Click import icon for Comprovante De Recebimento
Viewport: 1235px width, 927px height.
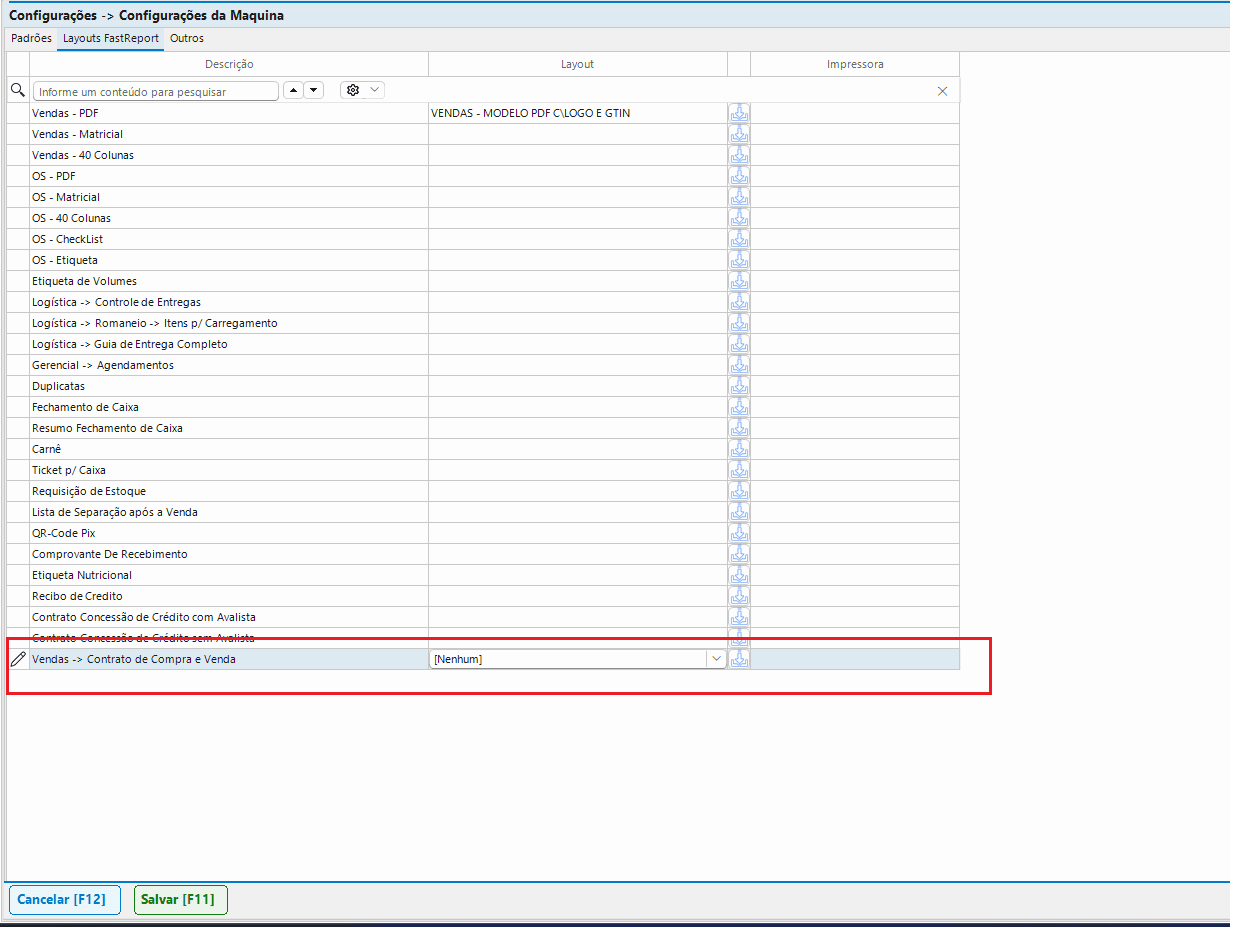pyautogui.click(x=739, y=554)
